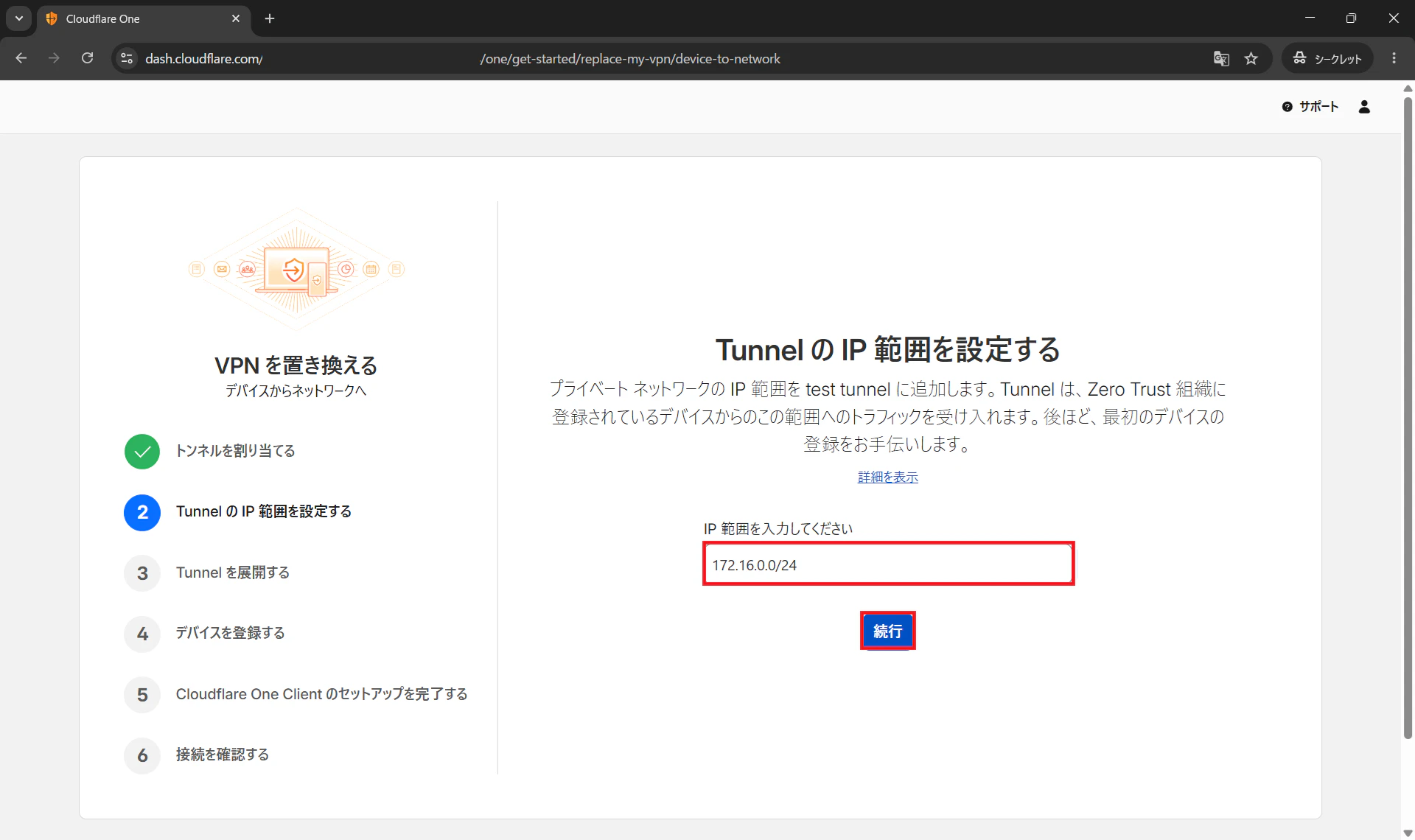The image size is (1415, 840).
Task: Open the サポート help menu
Action: (x=1310, y=107)
